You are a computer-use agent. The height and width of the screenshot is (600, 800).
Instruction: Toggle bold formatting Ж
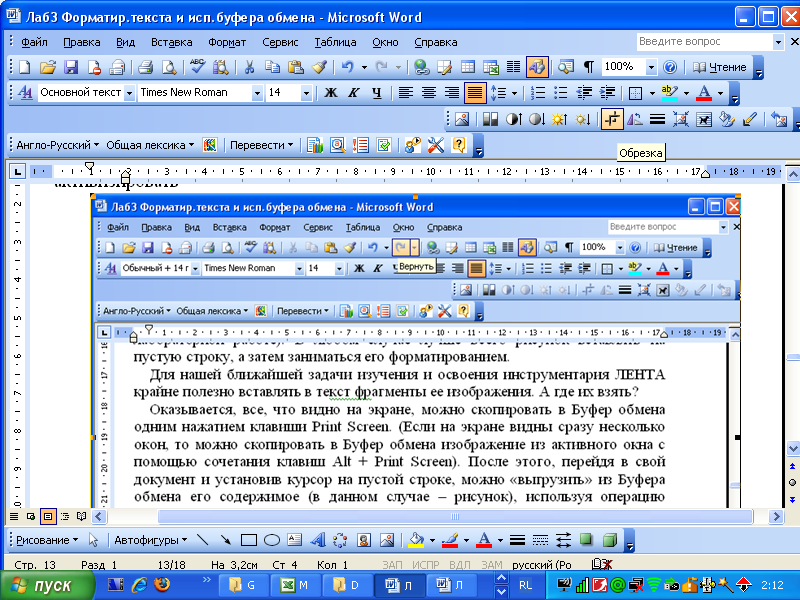331,92
